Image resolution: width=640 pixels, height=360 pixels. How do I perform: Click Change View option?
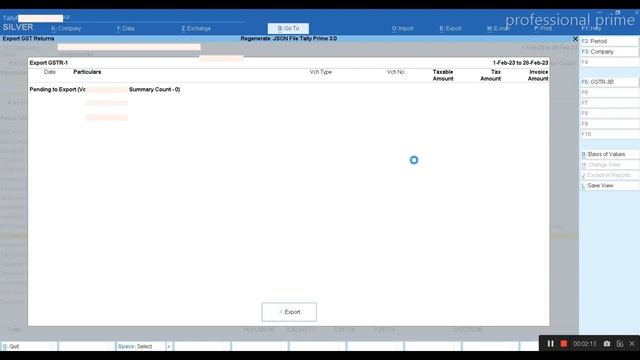coord(609,165)
